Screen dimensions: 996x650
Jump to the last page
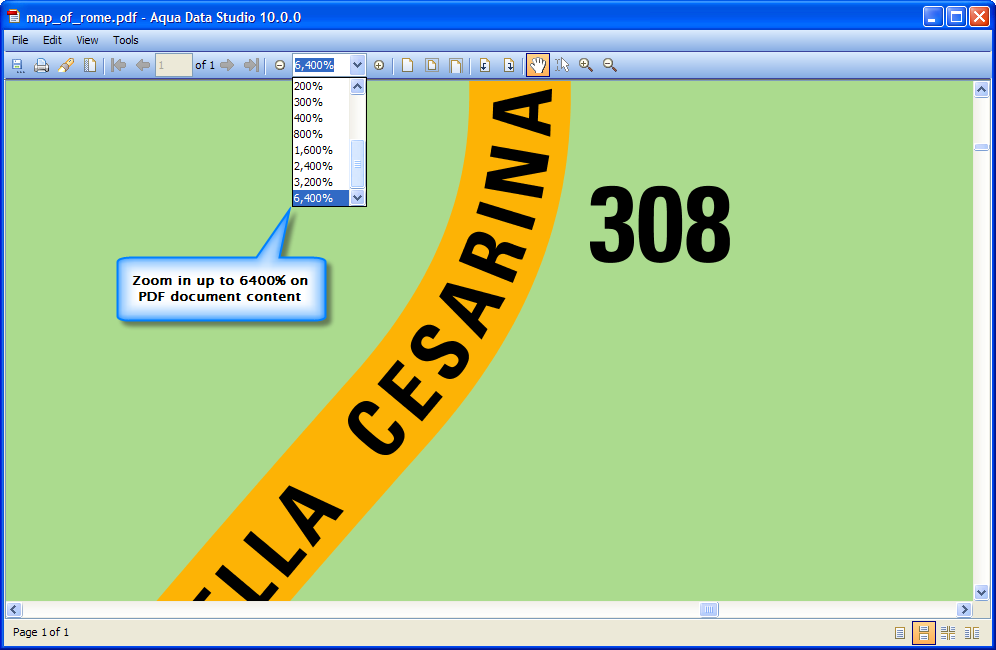[x=252, y=65]
